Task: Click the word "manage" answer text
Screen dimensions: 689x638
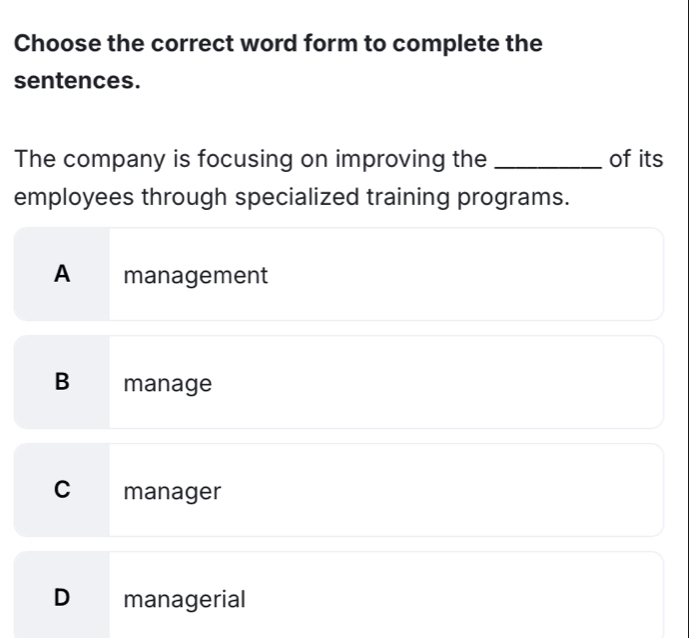Action: point(168,383)
